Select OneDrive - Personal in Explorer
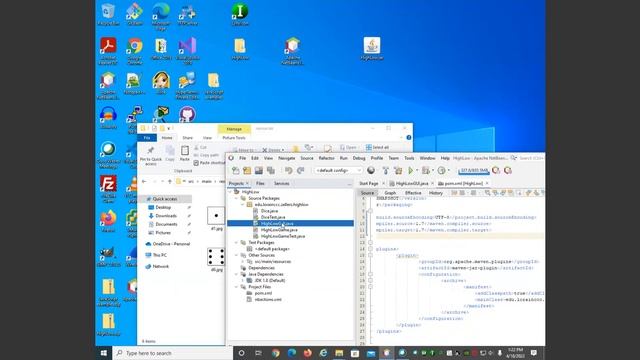 (167, 244)
